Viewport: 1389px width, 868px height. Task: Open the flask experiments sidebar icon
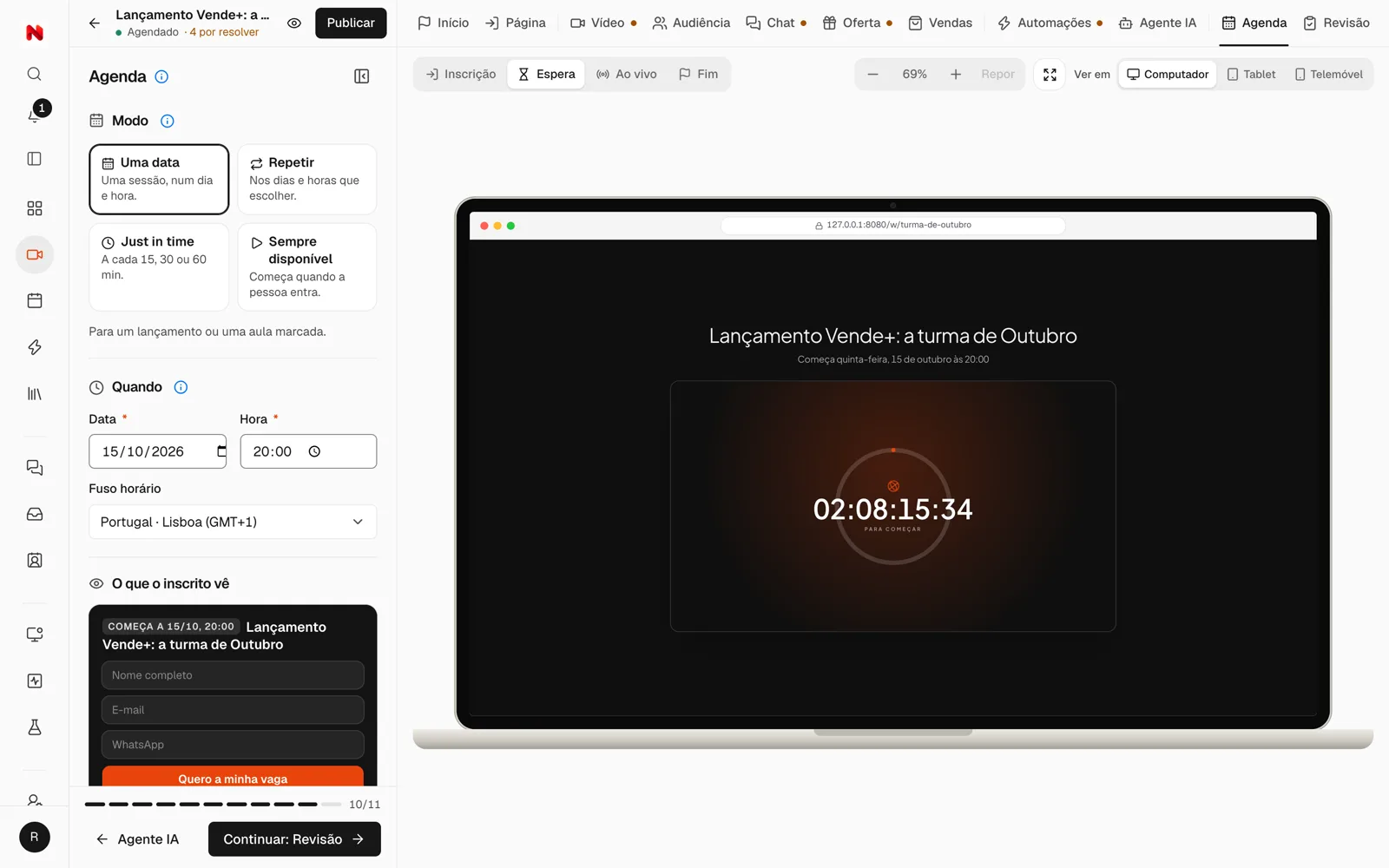(35, 727)
